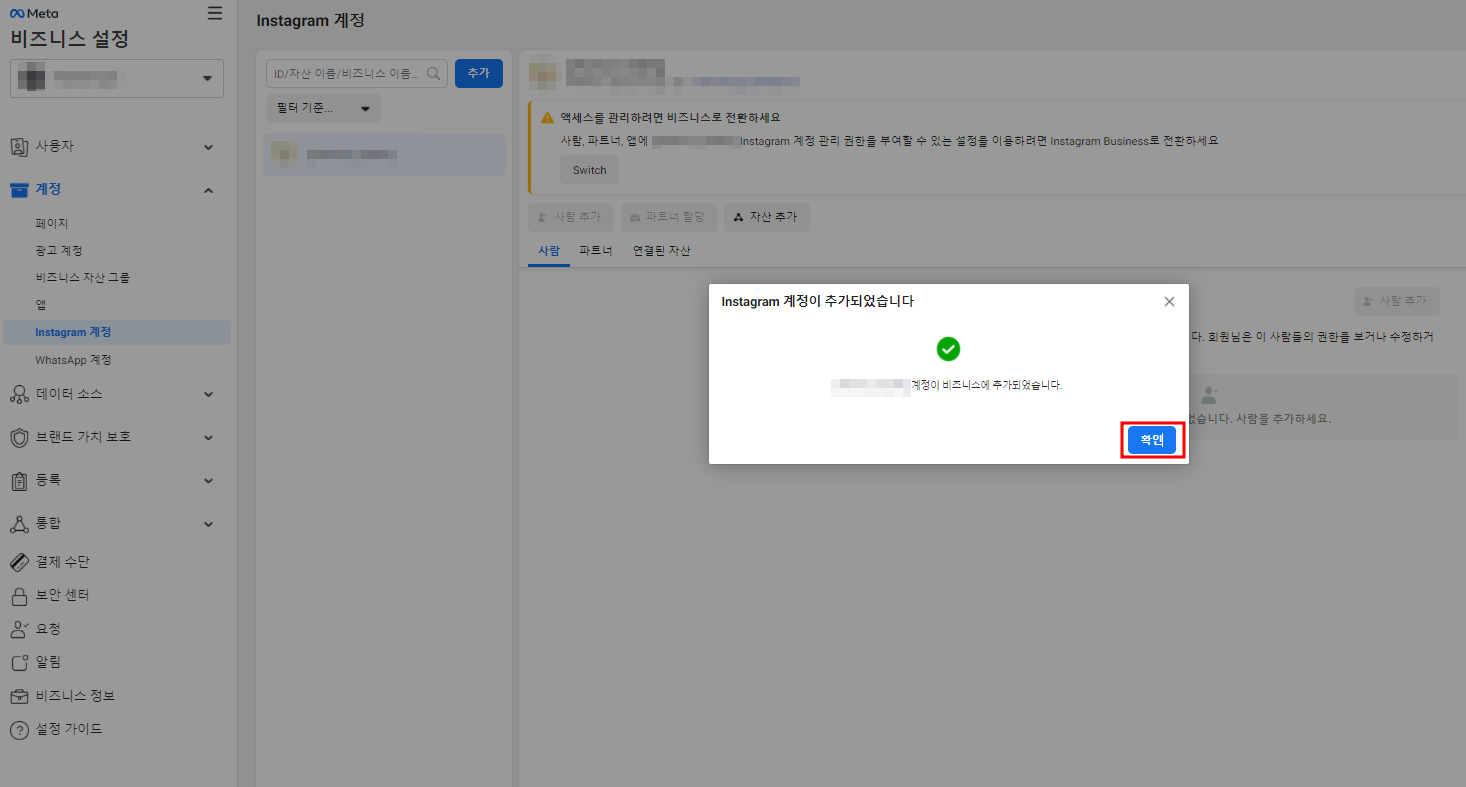The height and width of the screenshot is (787, 1466).
Task: Click 사람 추가 button beside the dialog
Action: coord(1396,301)
